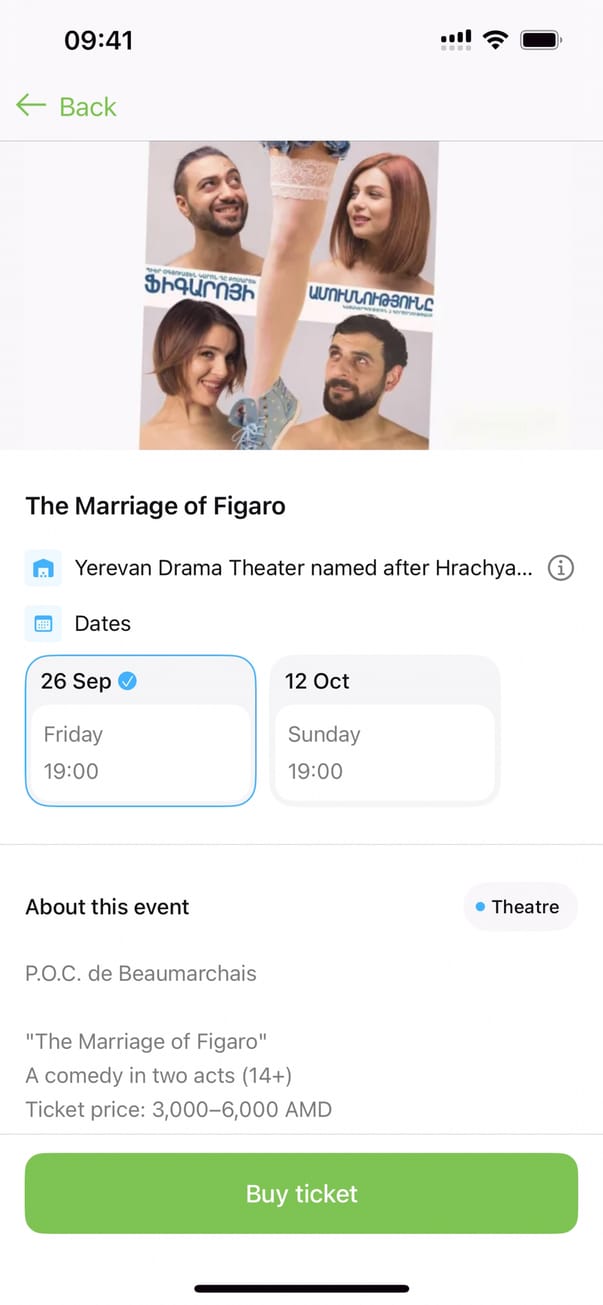Image resolution: width=603 pixels, height=1305 pixels.
Task: Tap the Theatre category tag
Action: pyautogui.click(x=520, y=907)
